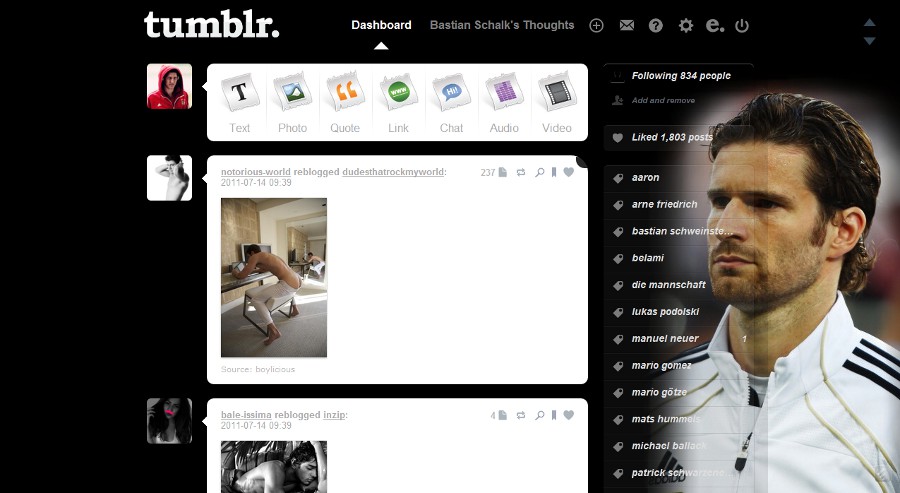Follow the 'boylicious' source link
The width and height of the screenshot is (900, 493).
(275, 370)
